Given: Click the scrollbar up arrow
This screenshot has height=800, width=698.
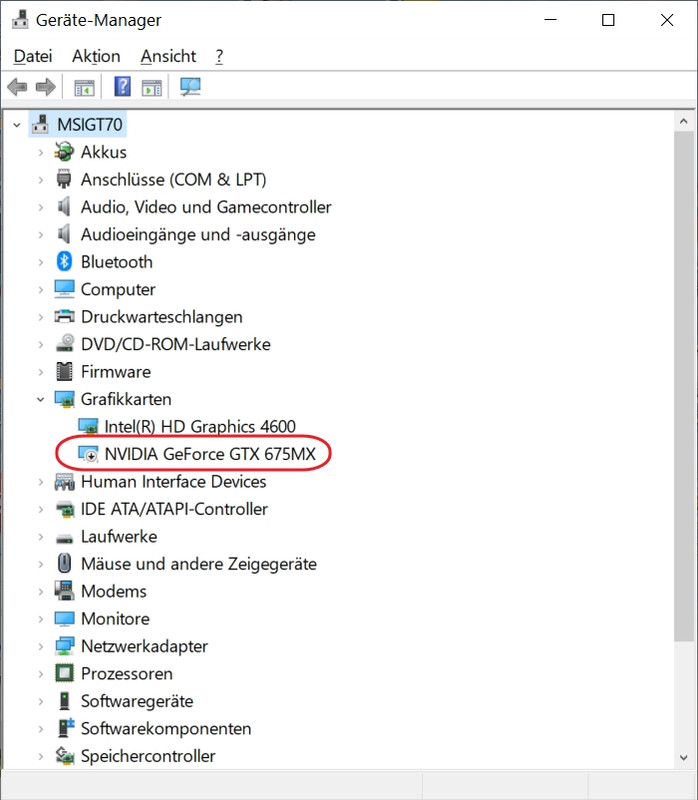Looking at the screenshot, I should 684,121.
